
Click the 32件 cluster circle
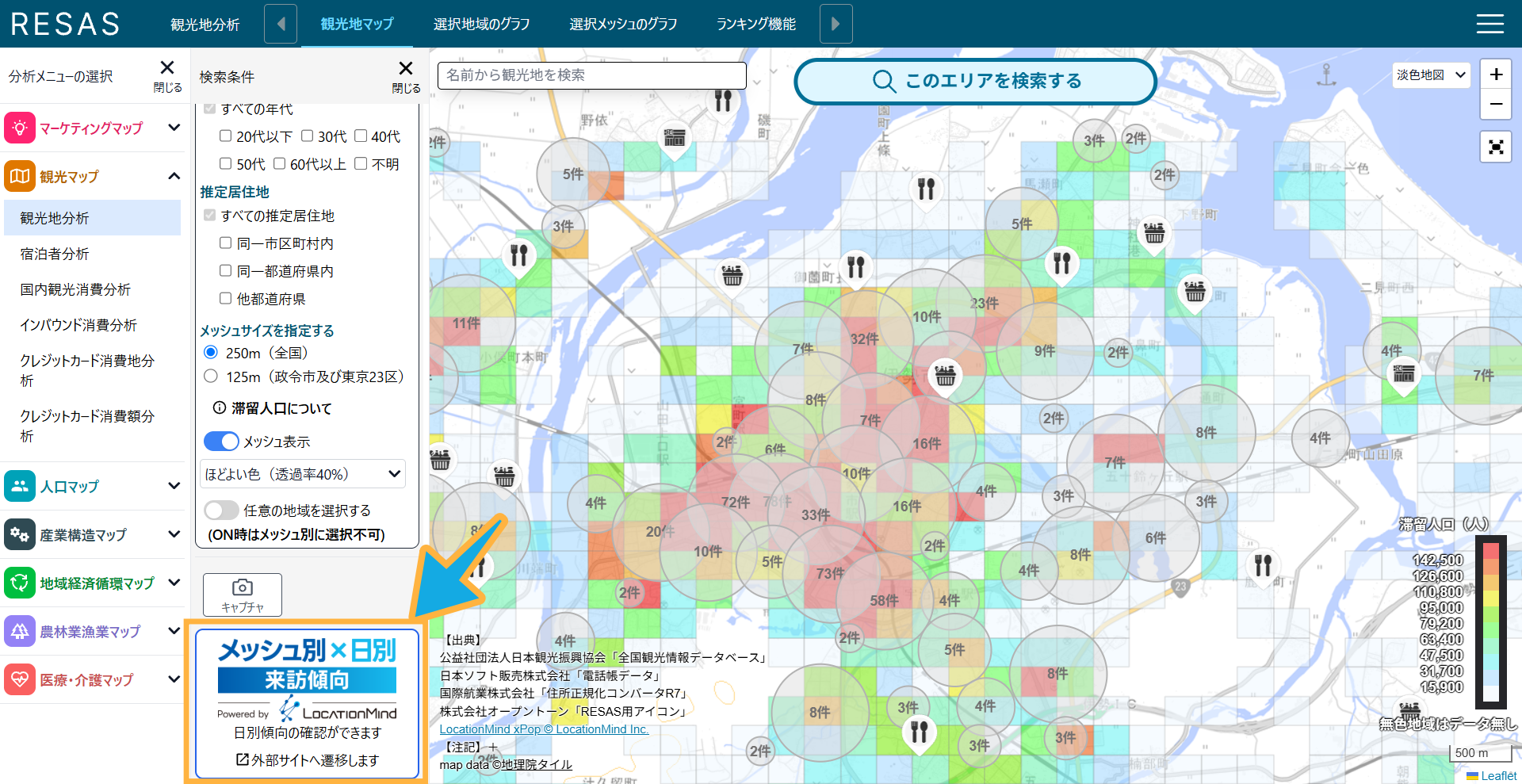[864, 338]
